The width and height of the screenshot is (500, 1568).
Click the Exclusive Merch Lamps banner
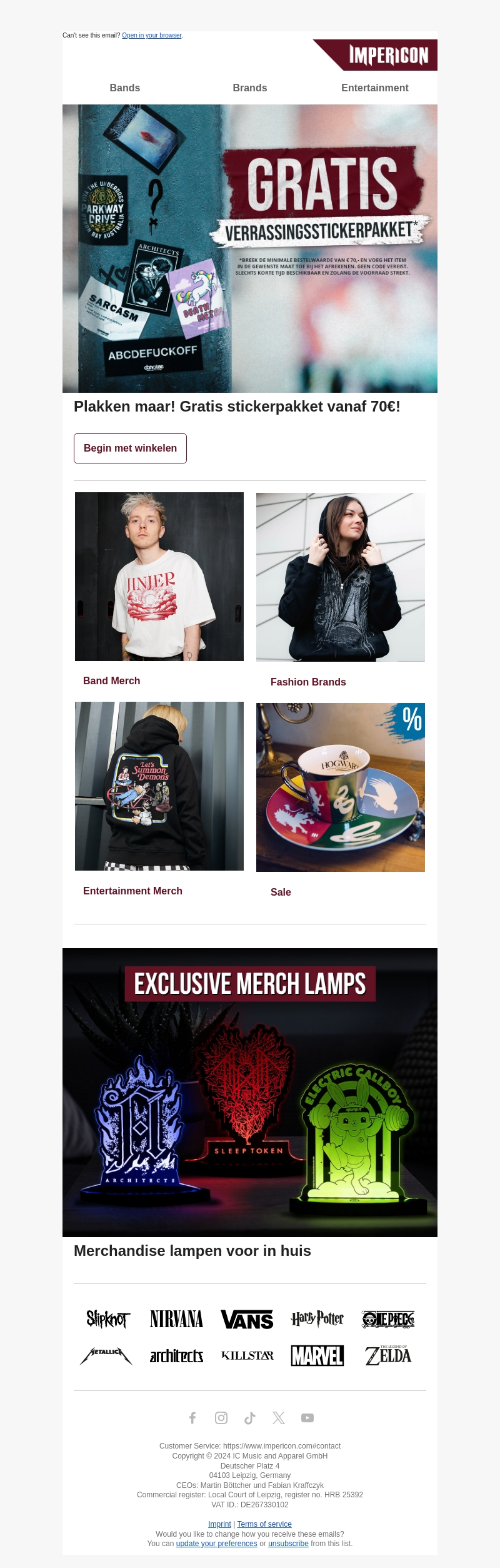[250, 1093]
